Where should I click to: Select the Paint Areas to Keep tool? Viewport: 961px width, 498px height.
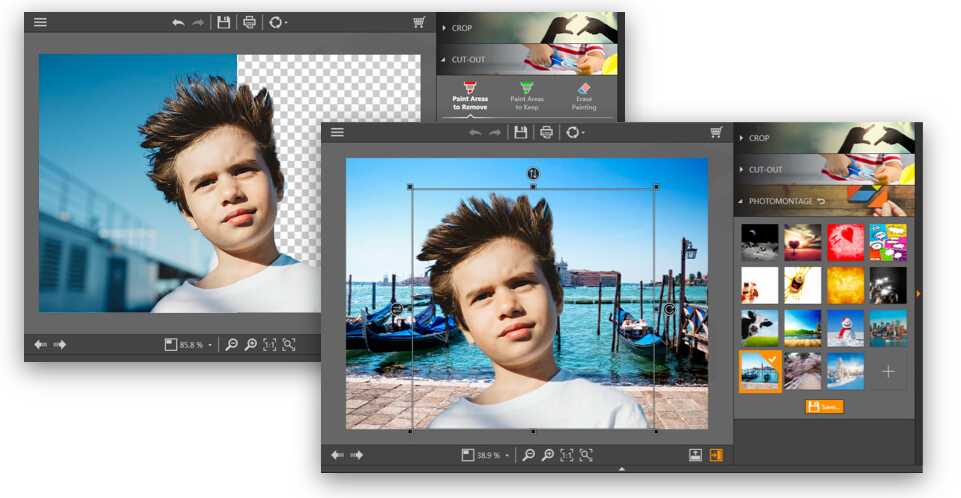click(527, 97)
